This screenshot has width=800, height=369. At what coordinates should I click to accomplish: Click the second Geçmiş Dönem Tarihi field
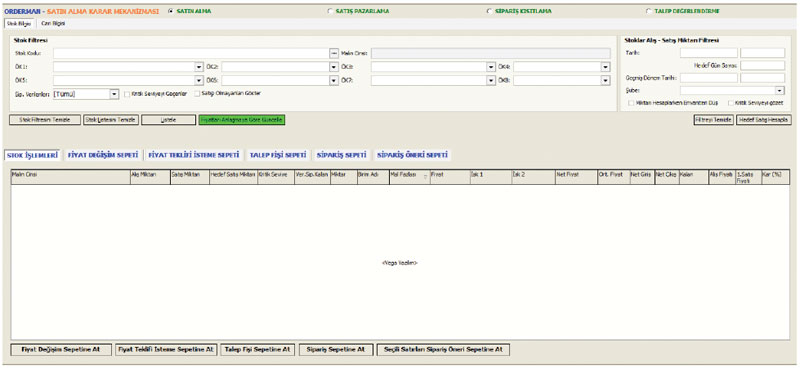(763, 78)
